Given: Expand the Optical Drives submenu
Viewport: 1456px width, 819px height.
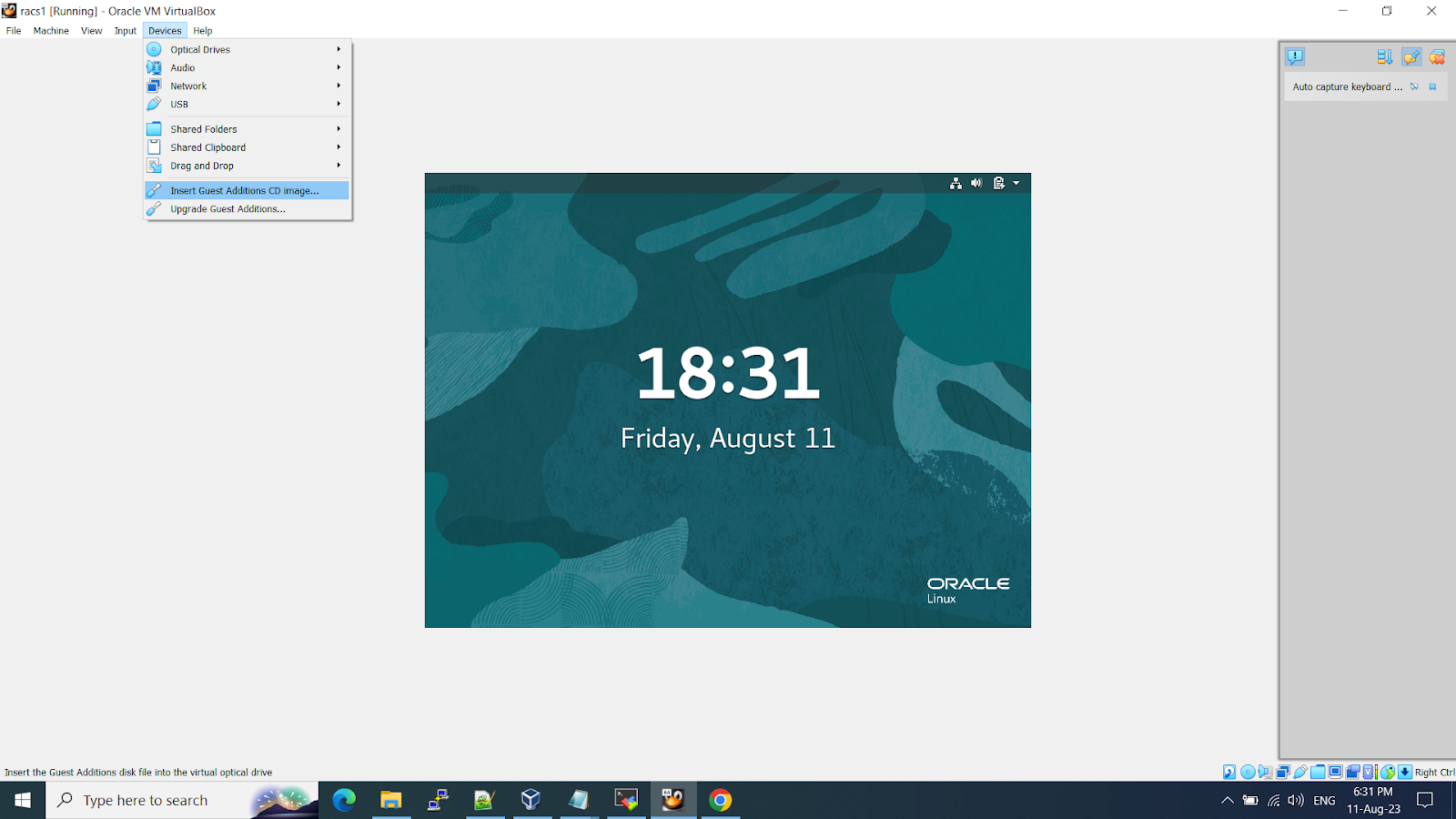Looking at the screenshot, I should (247, 49).
